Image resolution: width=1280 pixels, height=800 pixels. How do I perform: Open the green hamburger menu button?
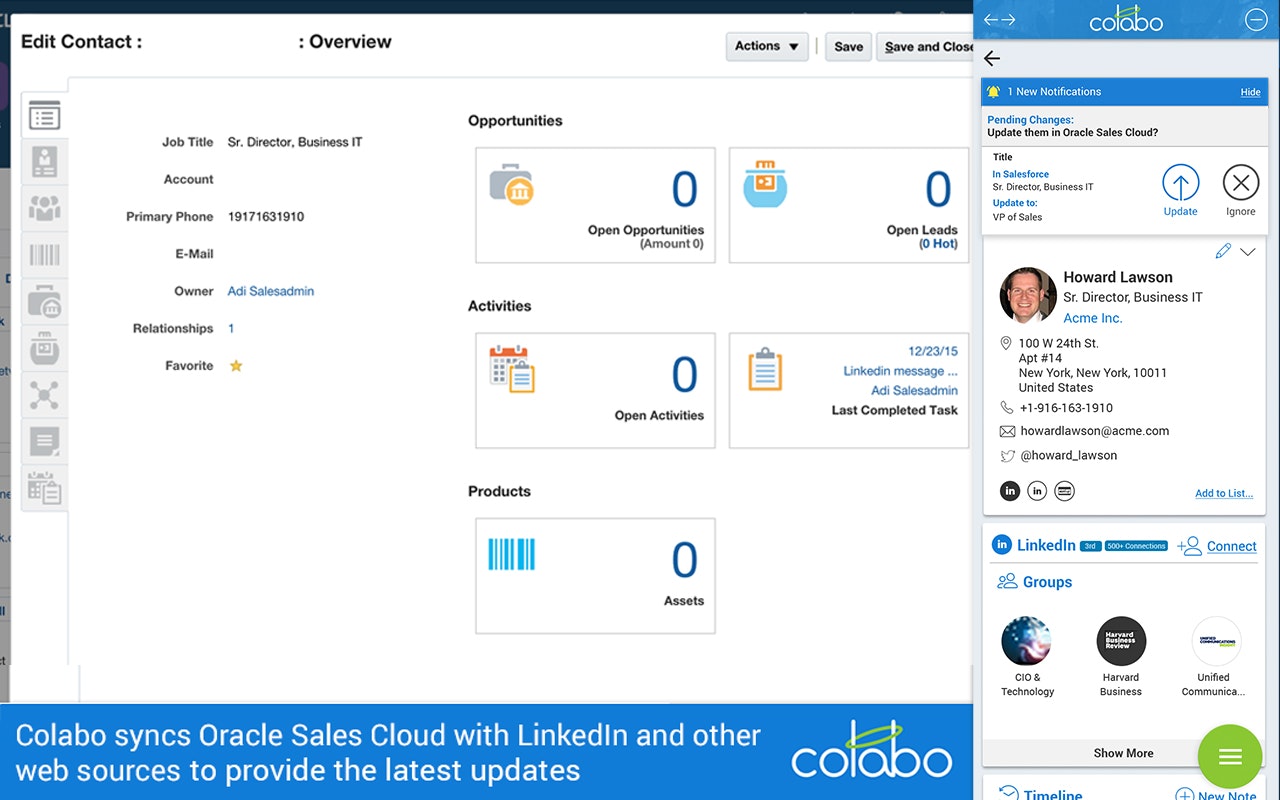tap(1230, 757)
